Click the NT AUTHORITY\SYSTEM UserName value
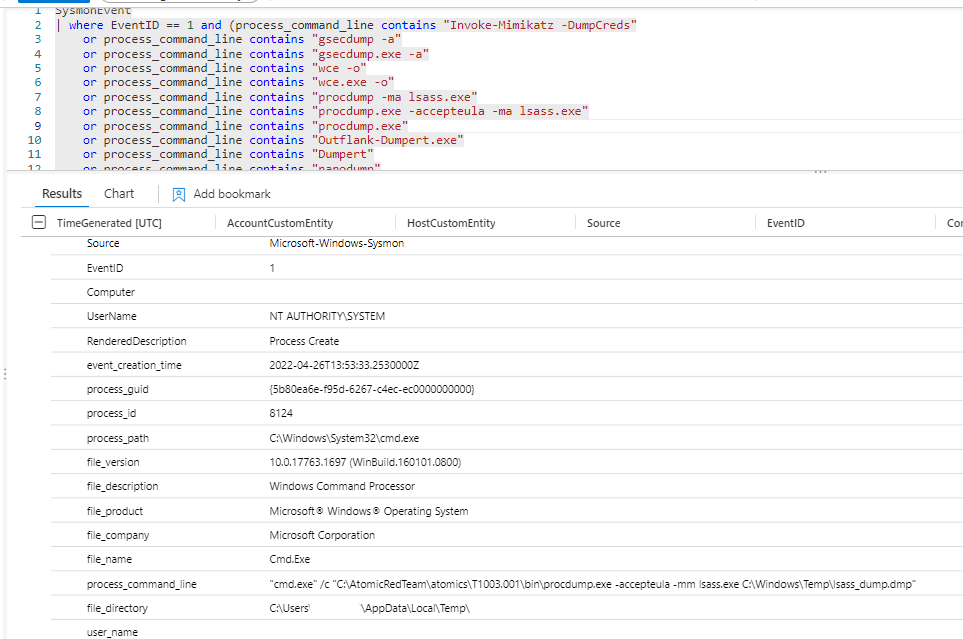The width and height of the screenshot is (963, 639). click(x=327, y=316)
